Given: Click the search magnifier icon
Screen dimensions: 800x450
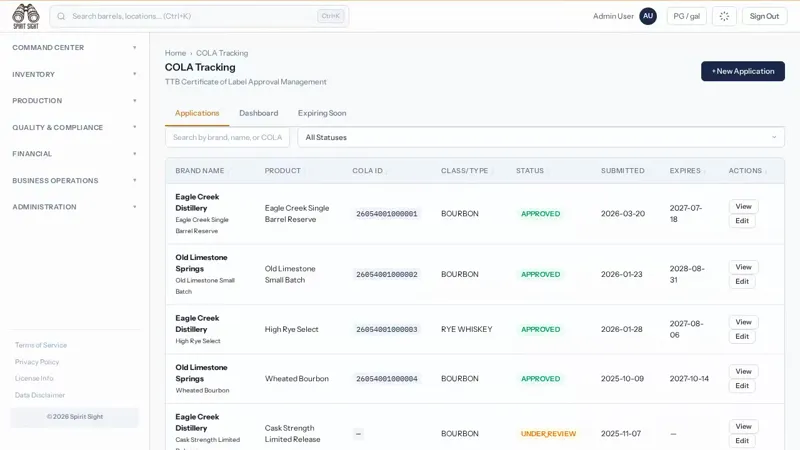Looking at the screenshot, I should click(x=61, y=16).
